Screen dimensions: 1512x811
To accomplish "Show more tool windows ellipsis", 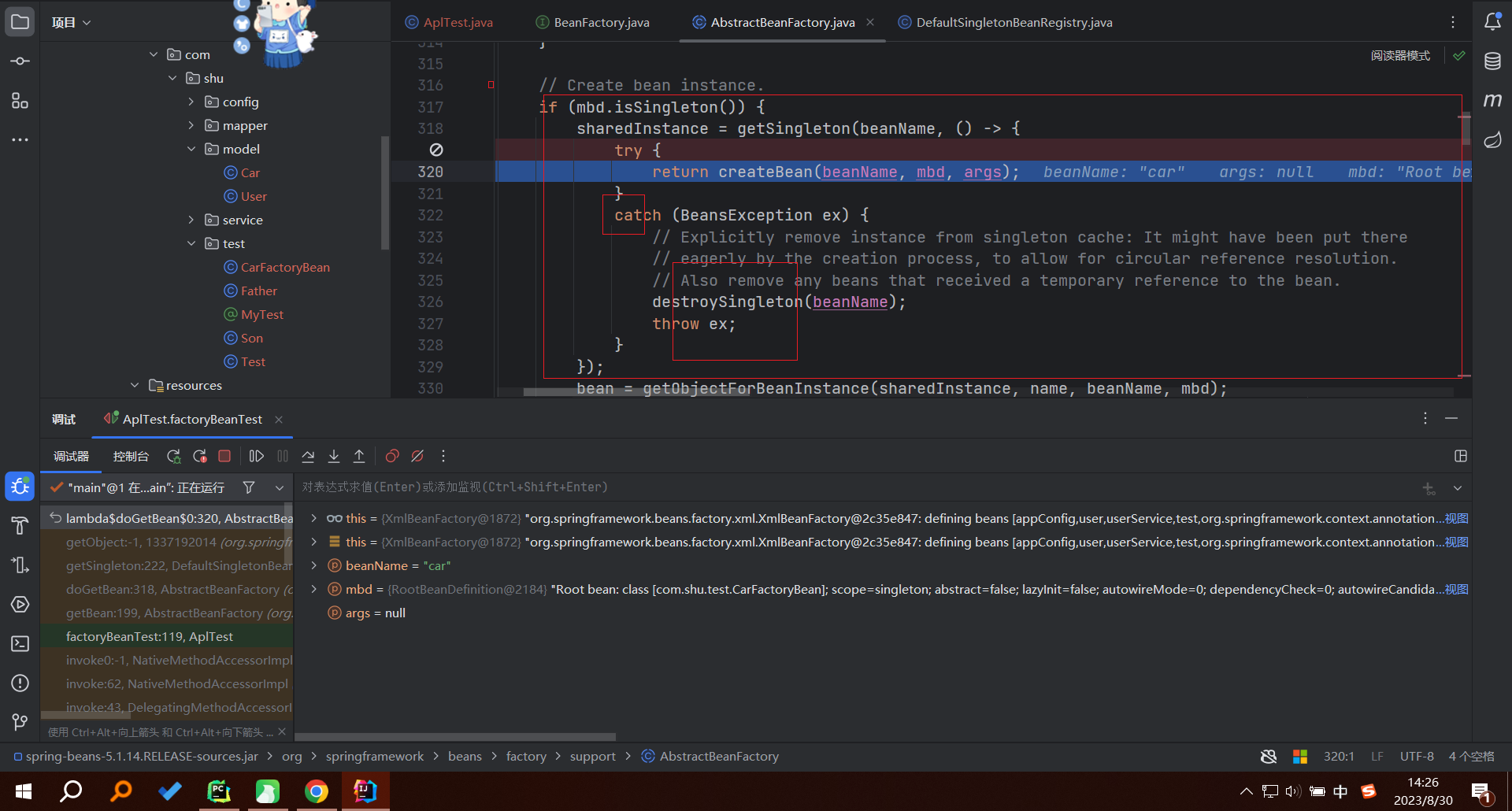I will tap(20, 140).
